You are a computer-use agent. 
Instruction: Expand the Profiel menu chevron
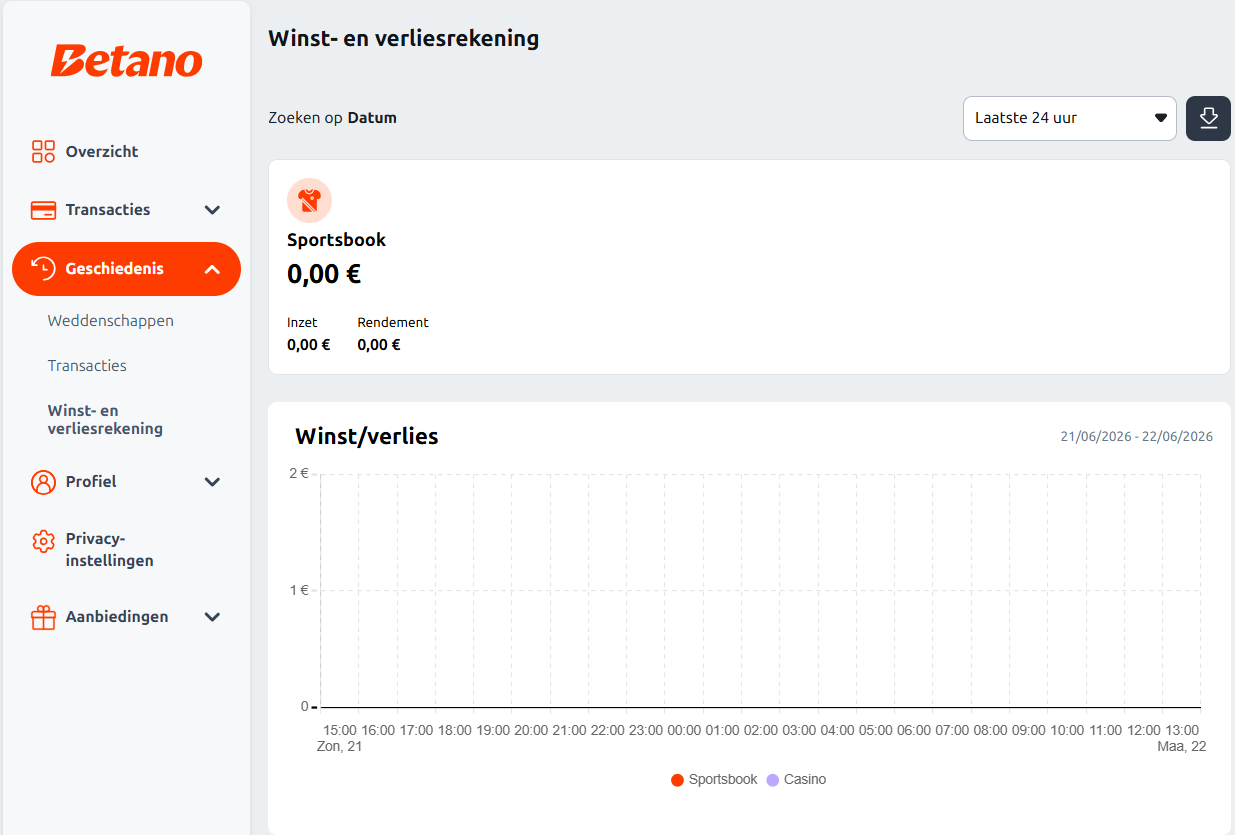pos(212,482)
